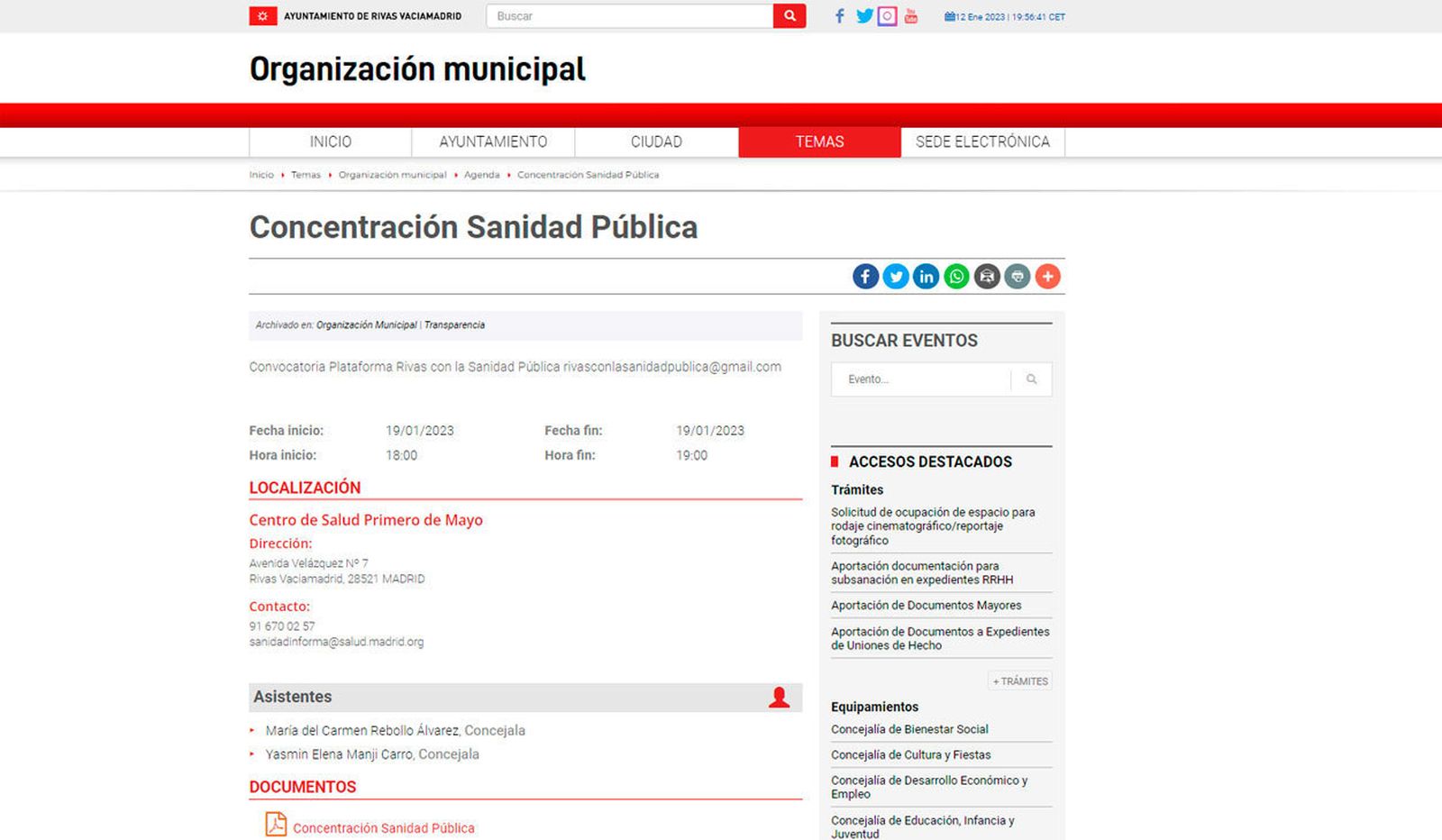Open Centro de Salud Primero de Mayo
This screenshot has height=840, width=1442.
point(366,520)
